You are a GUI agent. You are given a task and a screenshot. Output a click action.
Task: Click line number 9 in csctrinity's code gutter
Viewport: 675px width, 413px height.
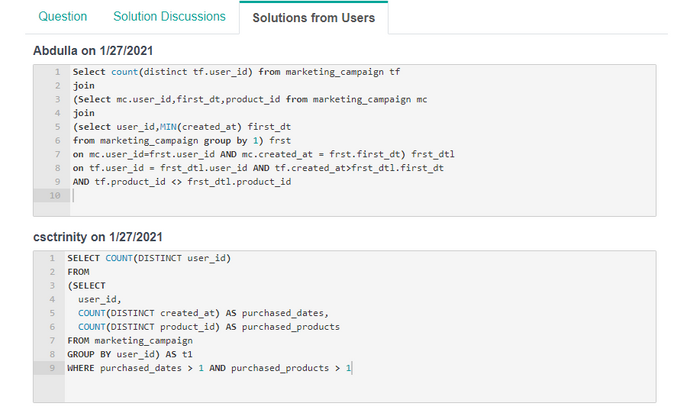[x=51, y=369]
